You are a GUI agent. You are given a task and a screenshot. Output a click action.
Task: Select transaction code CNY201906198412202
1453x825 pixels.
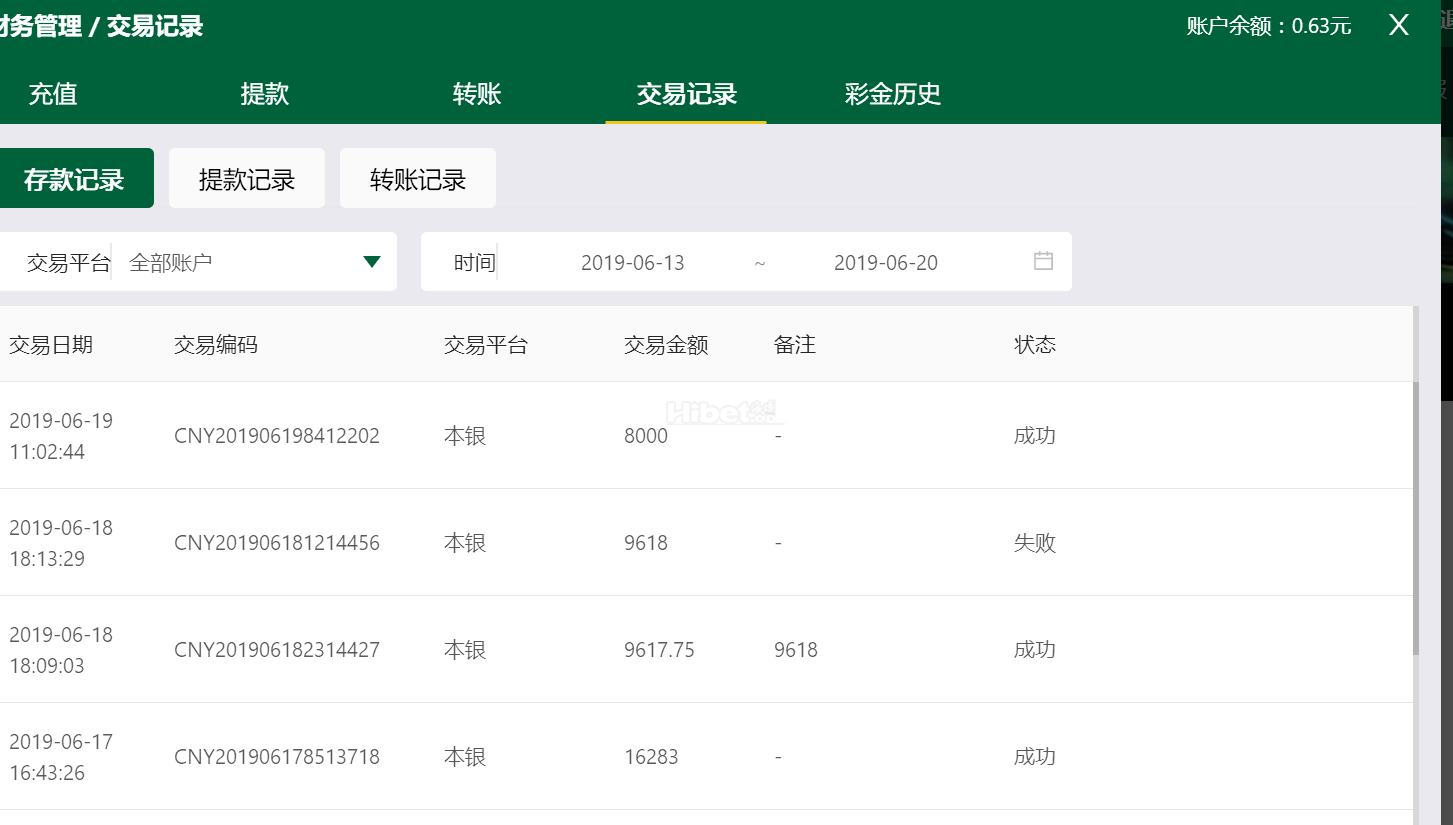(x=277, y=436)
